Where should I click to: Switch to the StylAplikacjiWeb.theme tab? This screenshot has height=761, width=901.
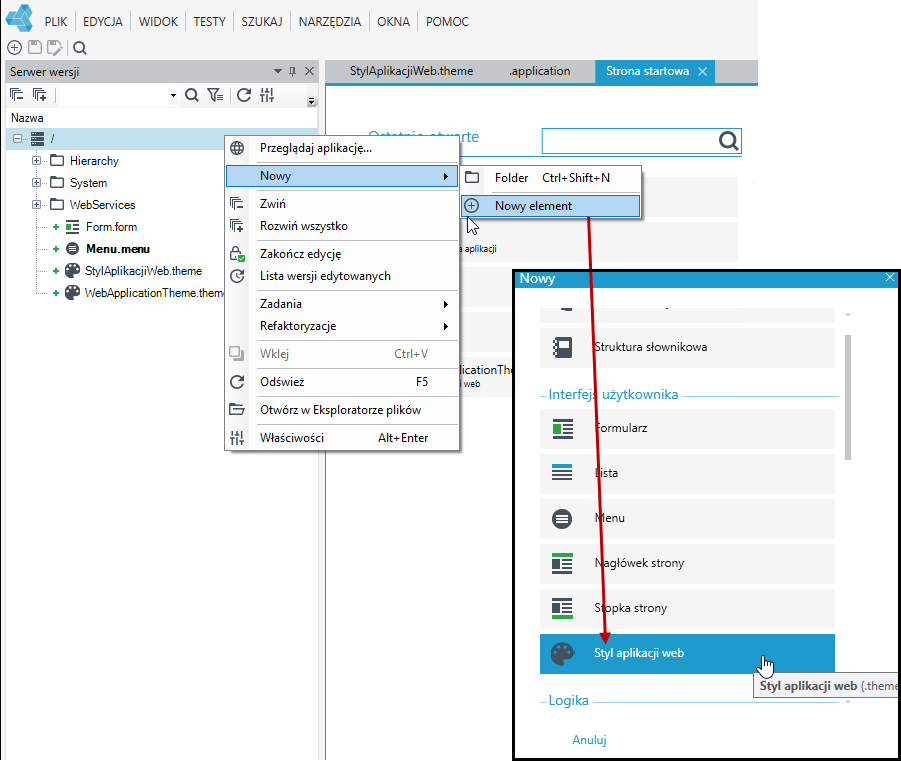(411, 71)
